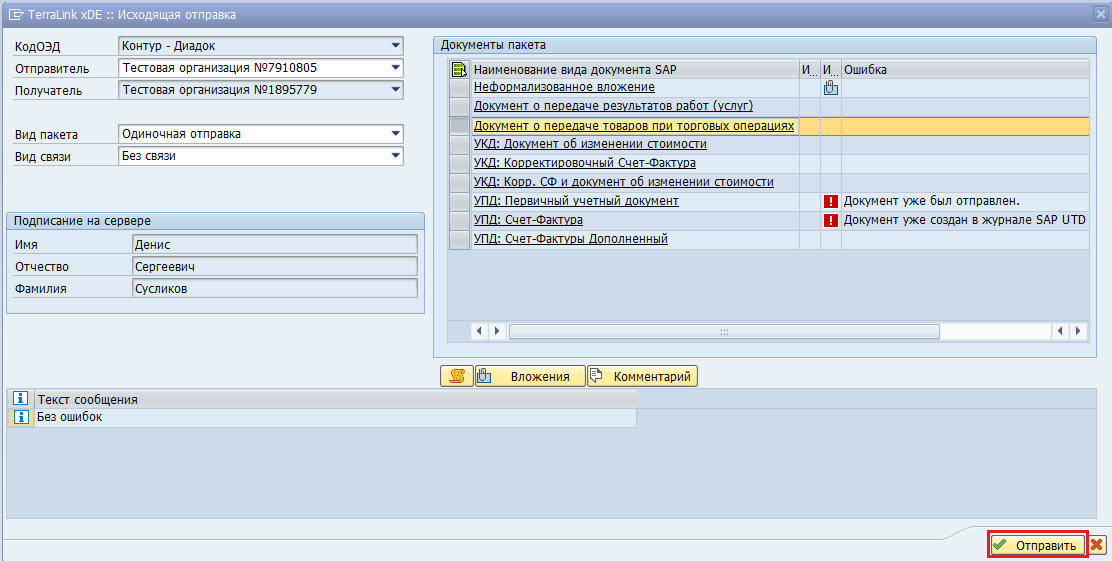The image size is (1112, 561).
Task: Click the red cancel X icon beside Отправить
Action: pyautogui.click(x=1097, y=545)
